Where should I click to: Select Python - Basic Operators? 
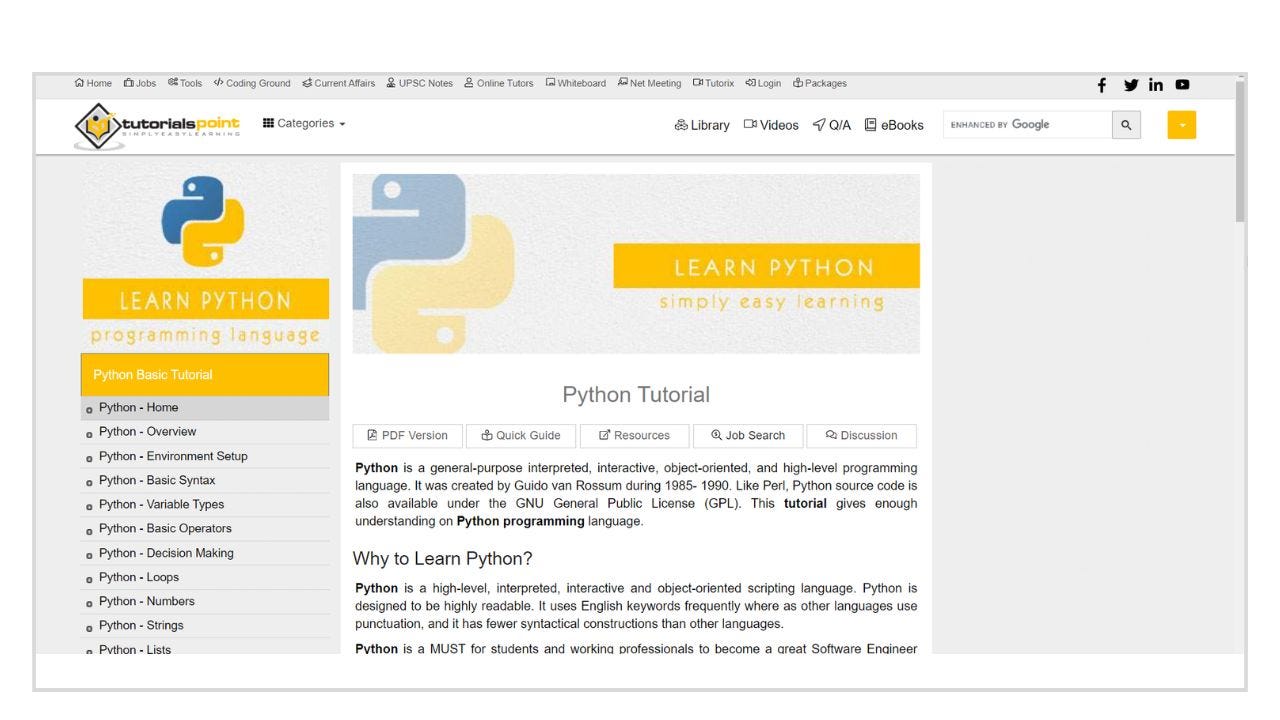[205, 529]
